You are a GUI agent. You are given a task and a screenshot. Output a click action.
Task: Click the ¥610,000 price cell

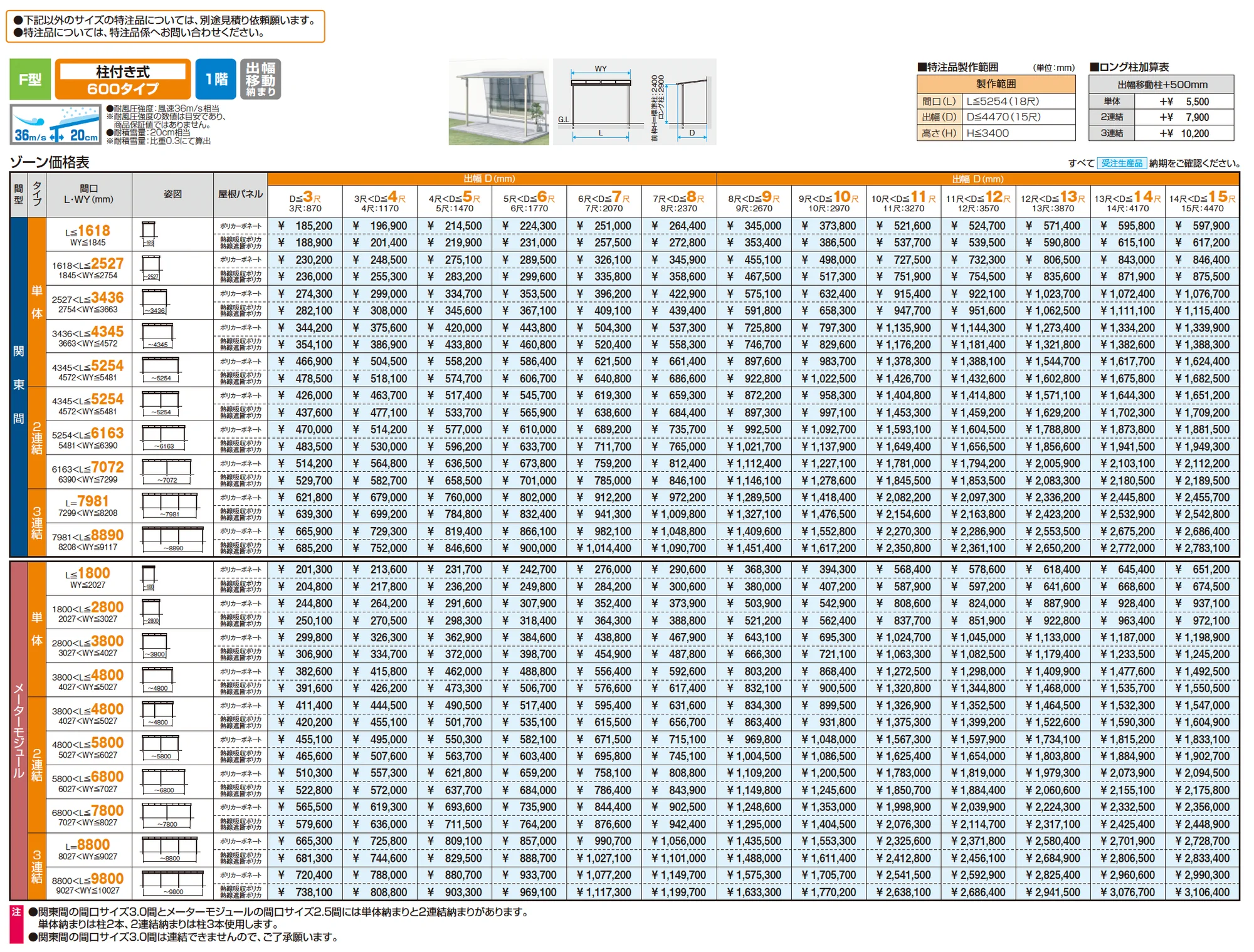click(529, 429)
